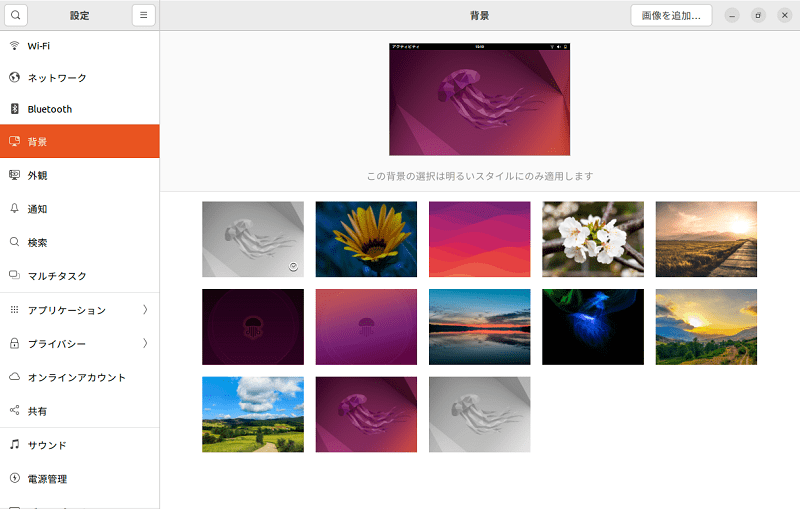Pick the glowing blue jellyfish wallpaper

[x=593, y=327]
